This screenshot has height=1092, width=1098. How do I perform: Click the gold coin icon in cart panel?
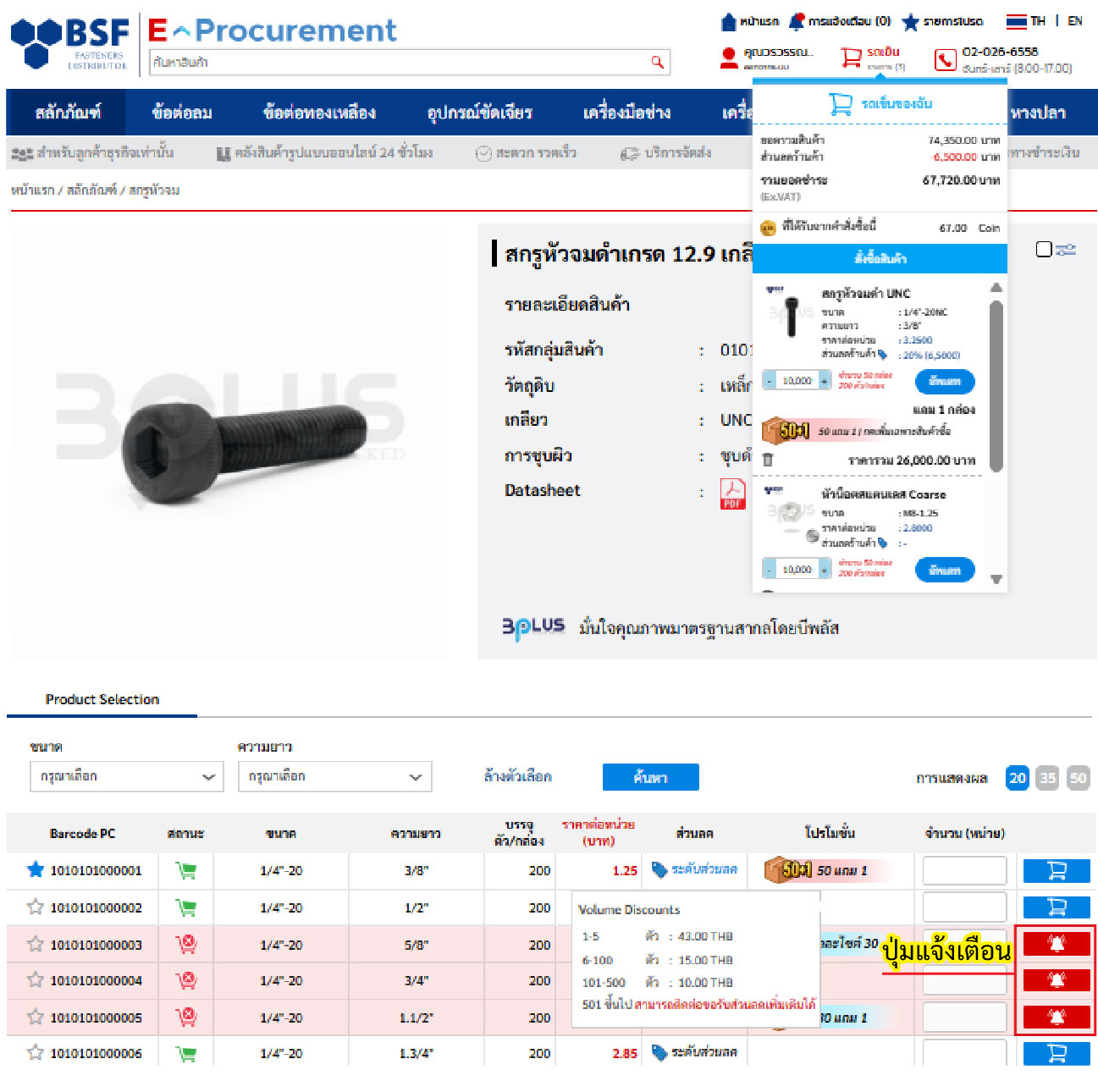tap(768, 228)
